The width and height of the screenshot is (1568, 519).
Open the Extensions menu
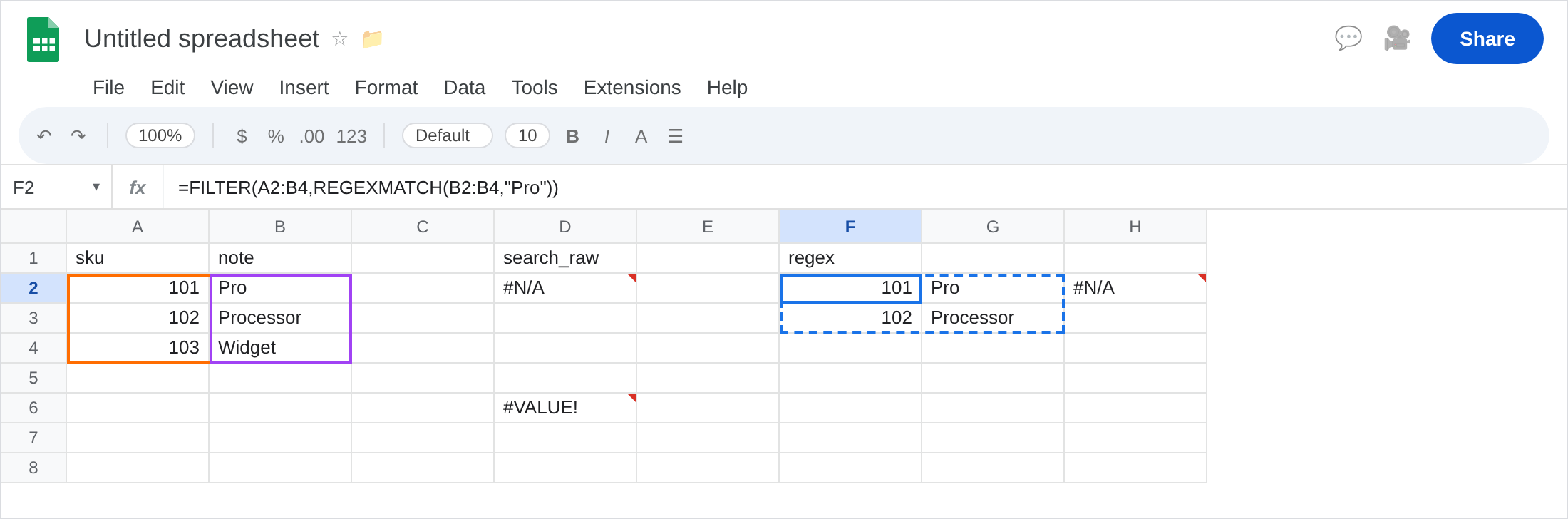pyautogui.click(x=631, y=87)
